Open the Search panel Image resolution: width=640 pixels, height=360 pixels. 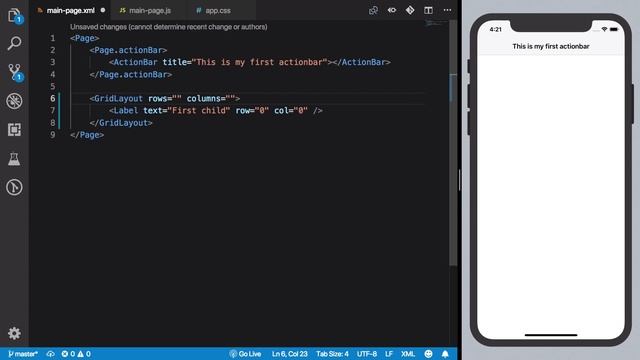pyautogui.click(x=14, y=43)
